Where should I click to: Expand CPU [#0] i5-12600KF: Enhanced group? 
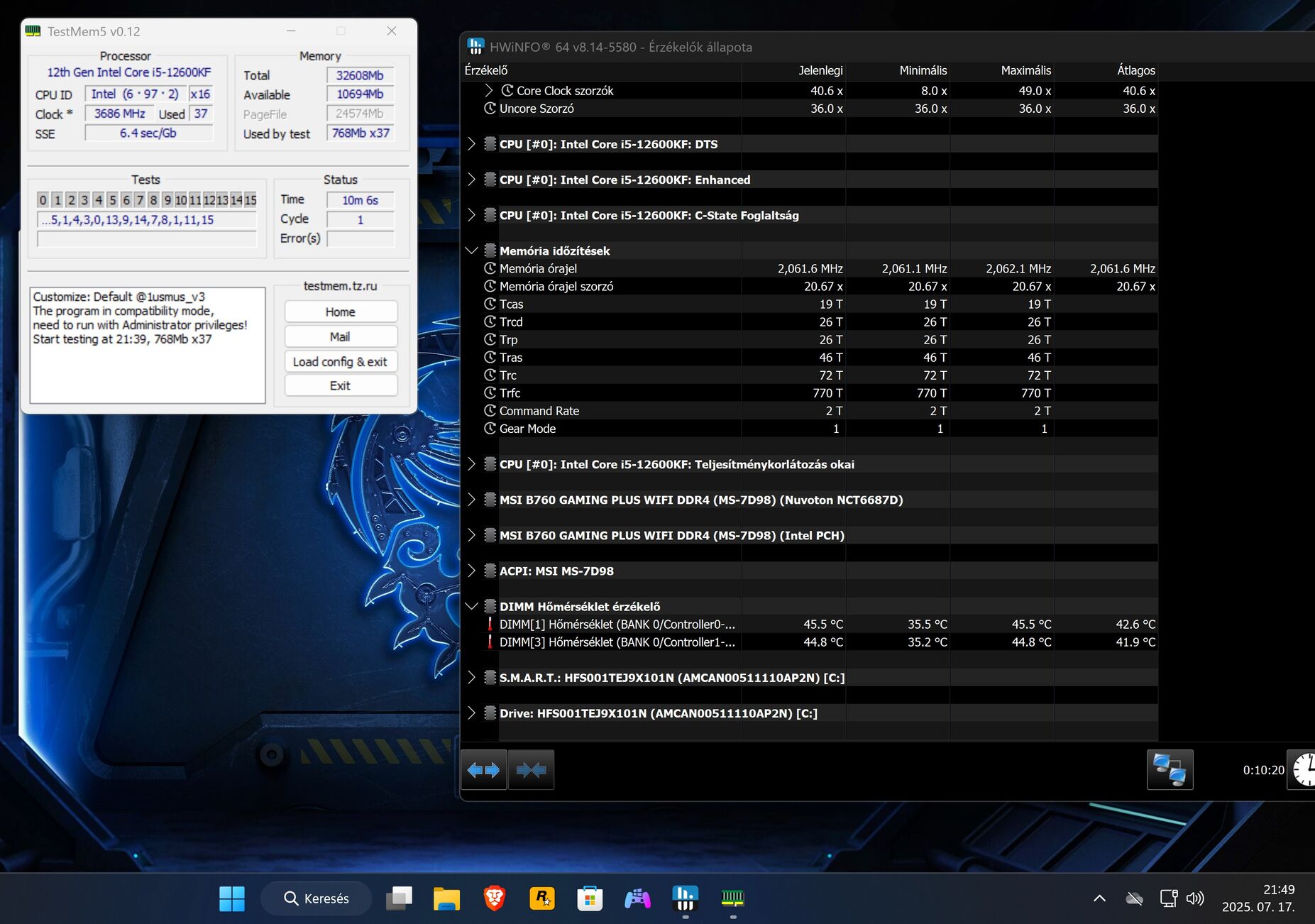[x=471, y=180]
